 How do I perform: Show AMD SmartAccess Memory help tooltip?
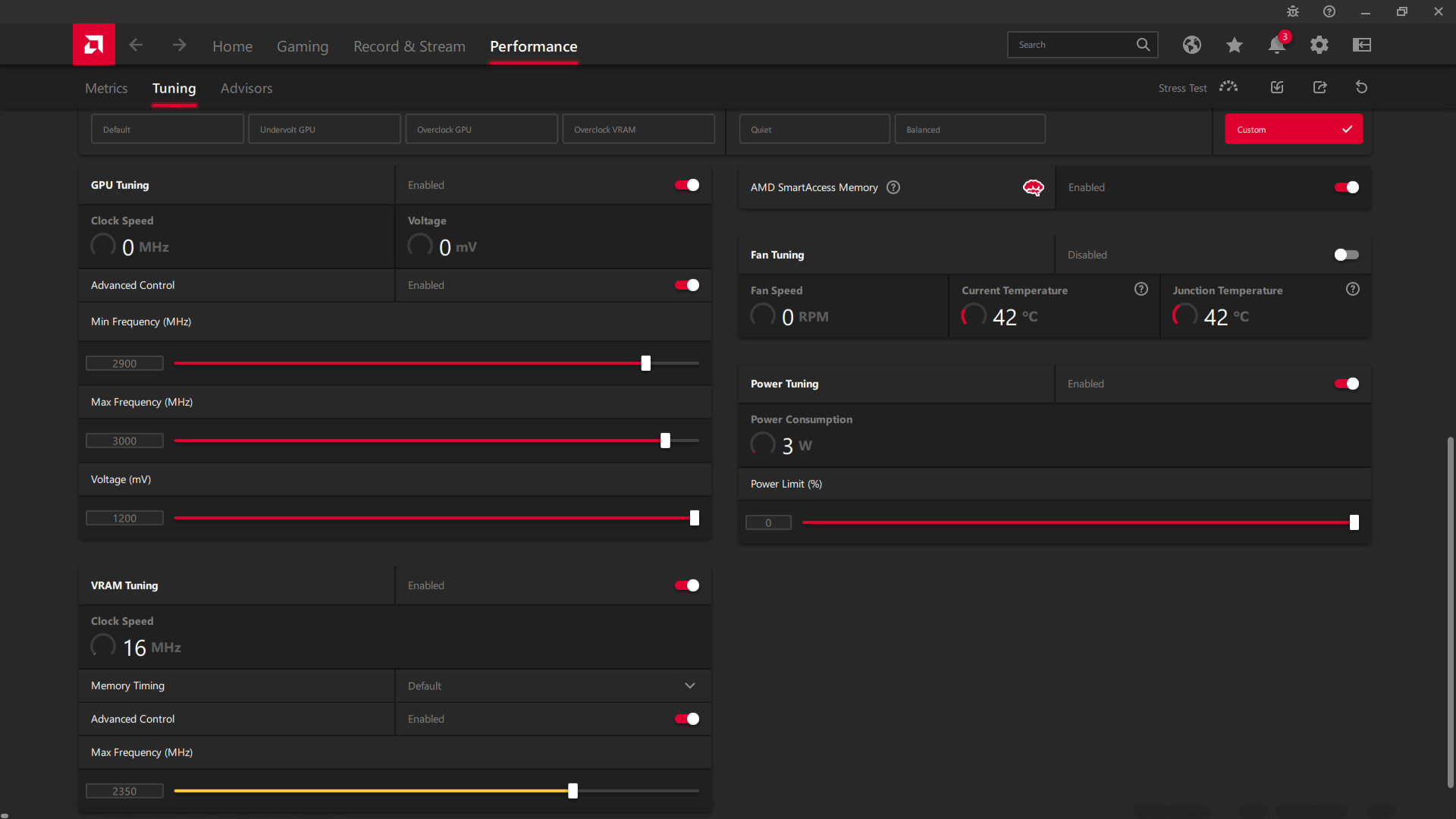coord(893,187)
